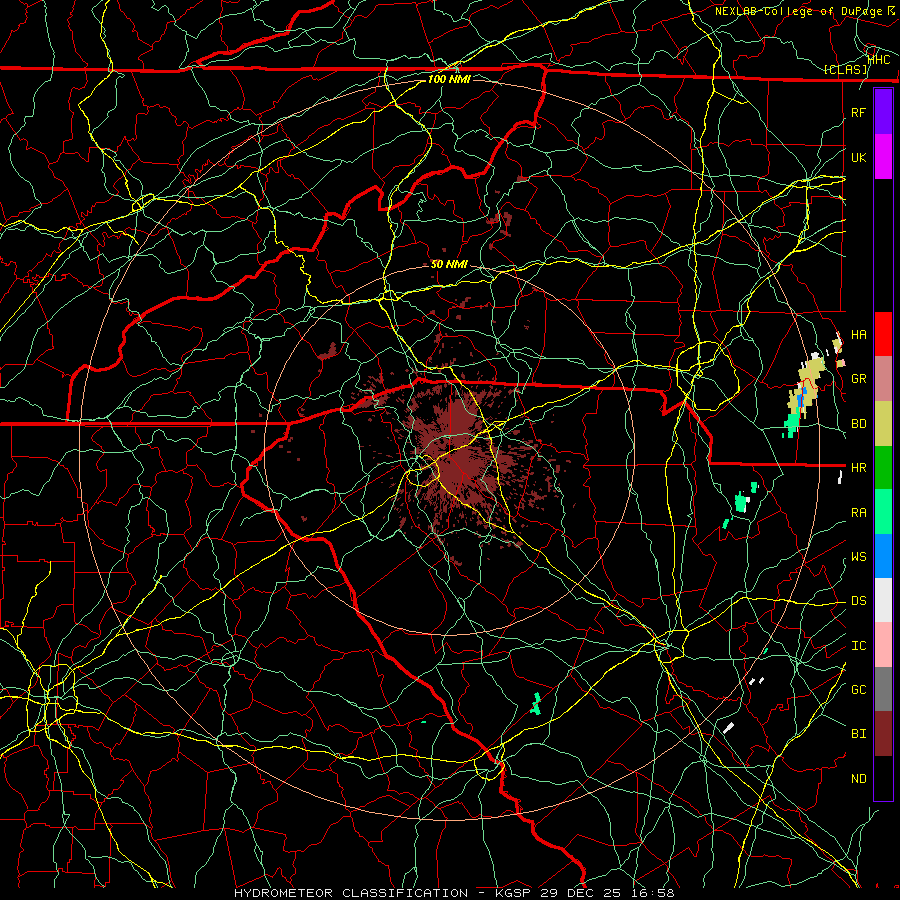The image size is (900, 900).
Task: Click the DS legend label
Action: (858, 601)
